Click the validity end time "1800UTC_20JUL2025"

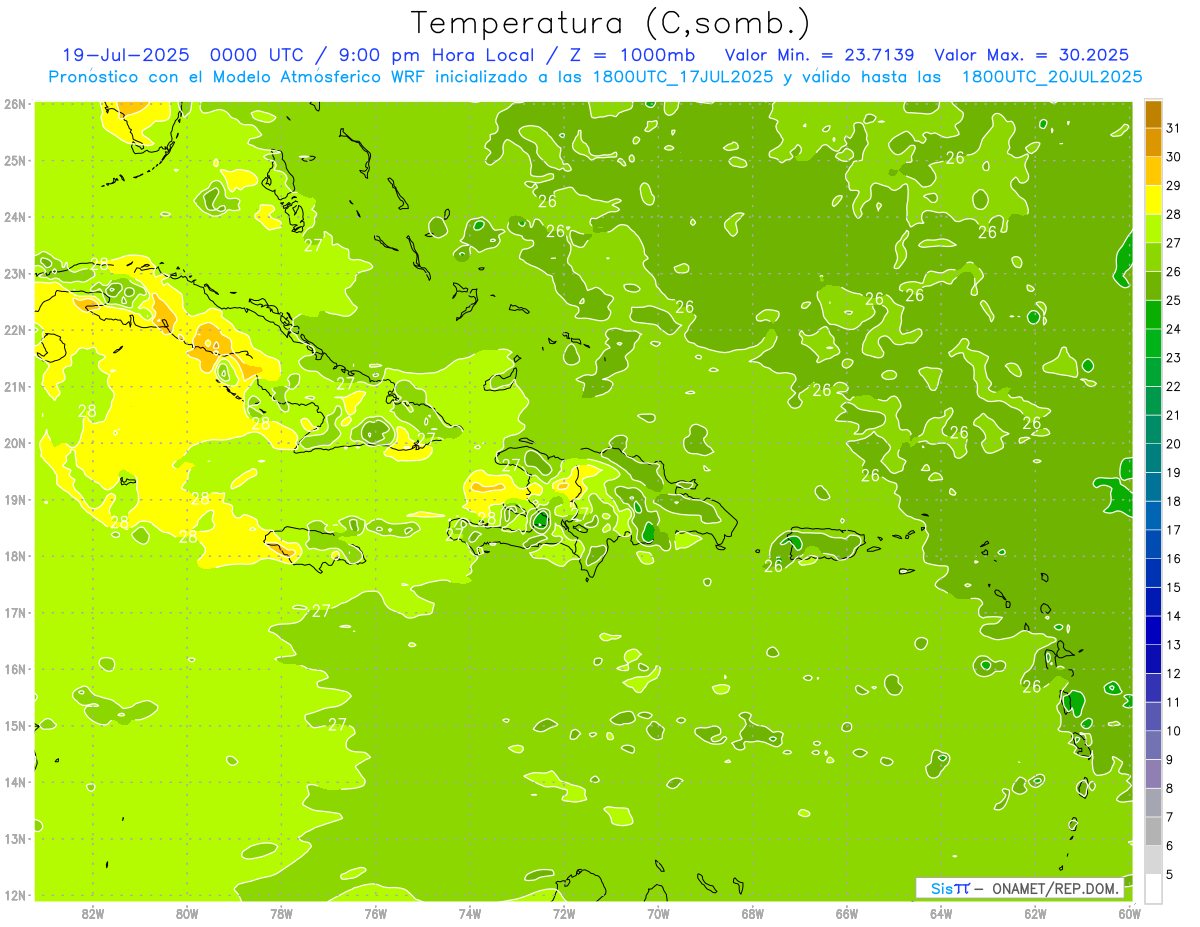[x=1052, y=77]
